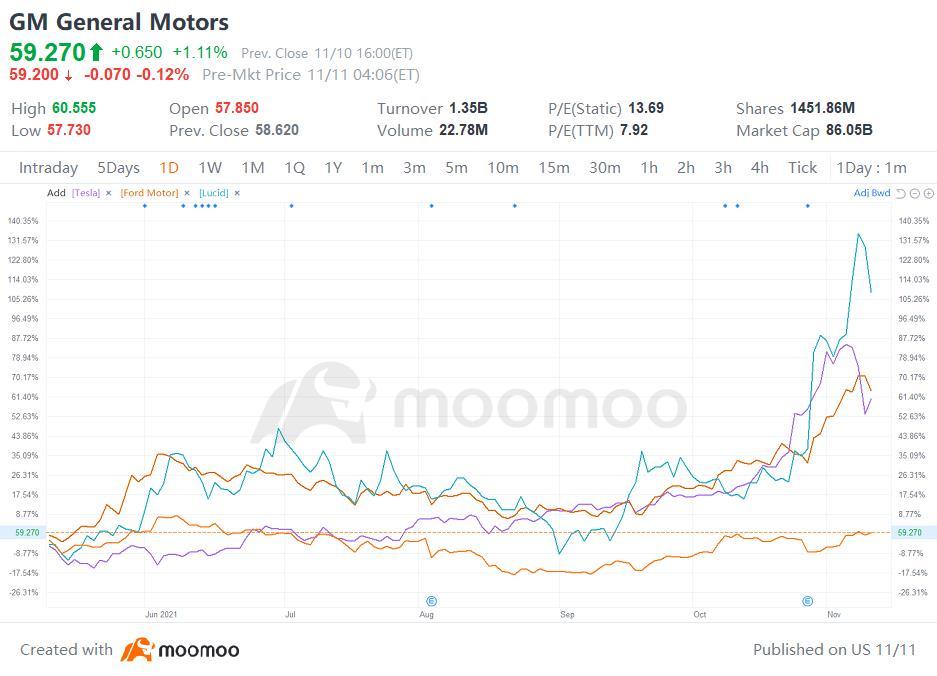937x676 pixels.
Task: Zoom in the chart with plus icon
Action: (928, 193)
